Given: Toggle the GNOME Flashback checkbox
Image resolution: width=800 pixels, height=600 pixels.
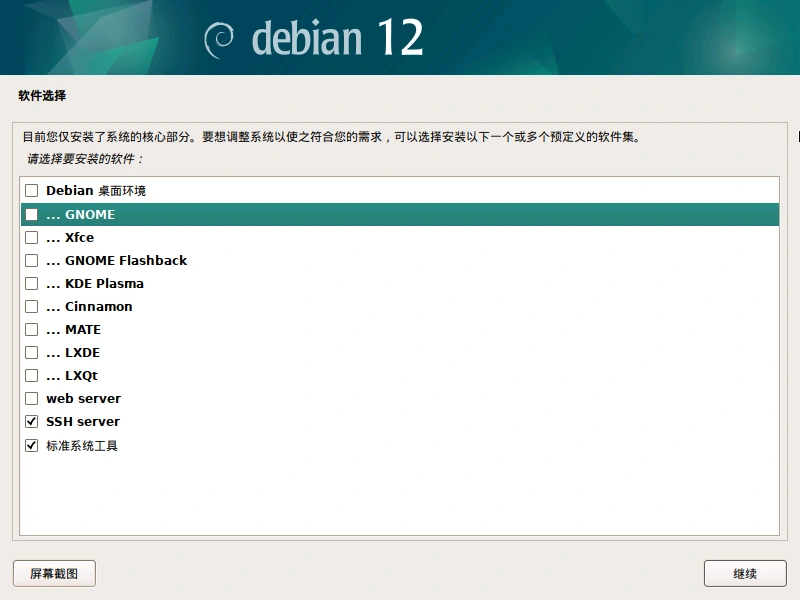Looking at the screenshot, I should click(32, 261).
